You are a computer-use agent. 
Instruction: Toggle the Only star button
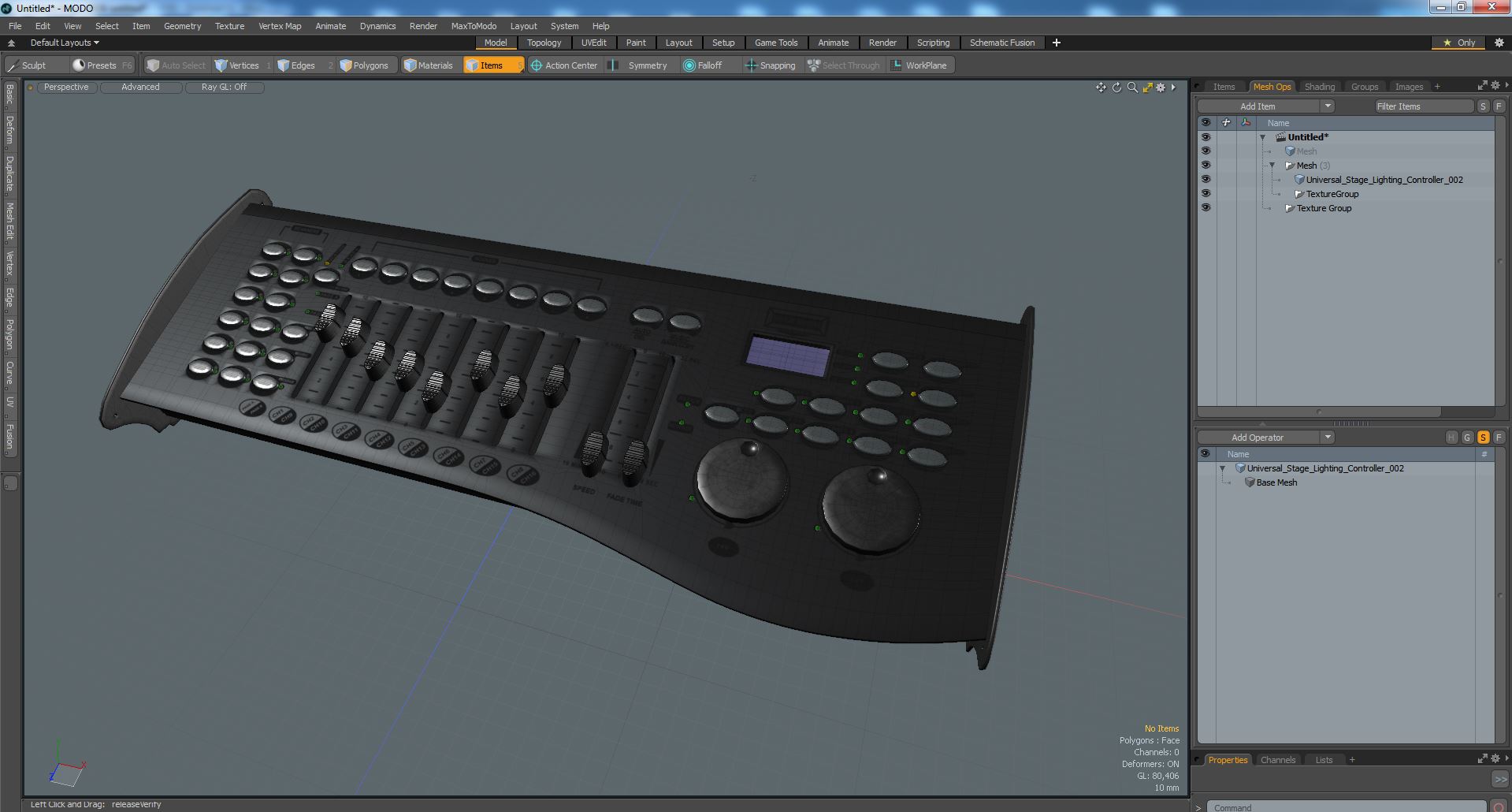(1458, 43)
